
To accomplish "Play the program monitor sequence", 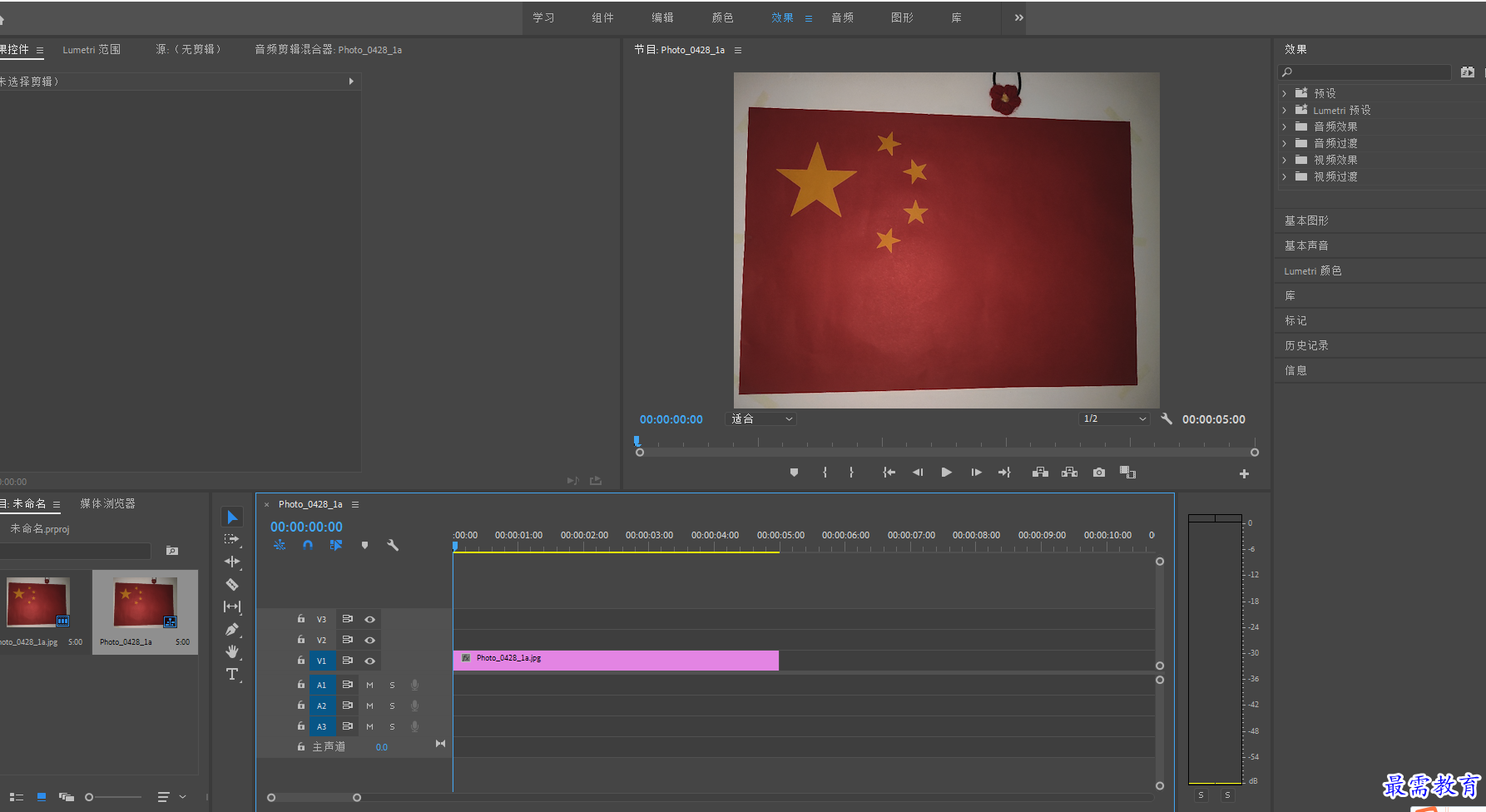I will [946, 473].
